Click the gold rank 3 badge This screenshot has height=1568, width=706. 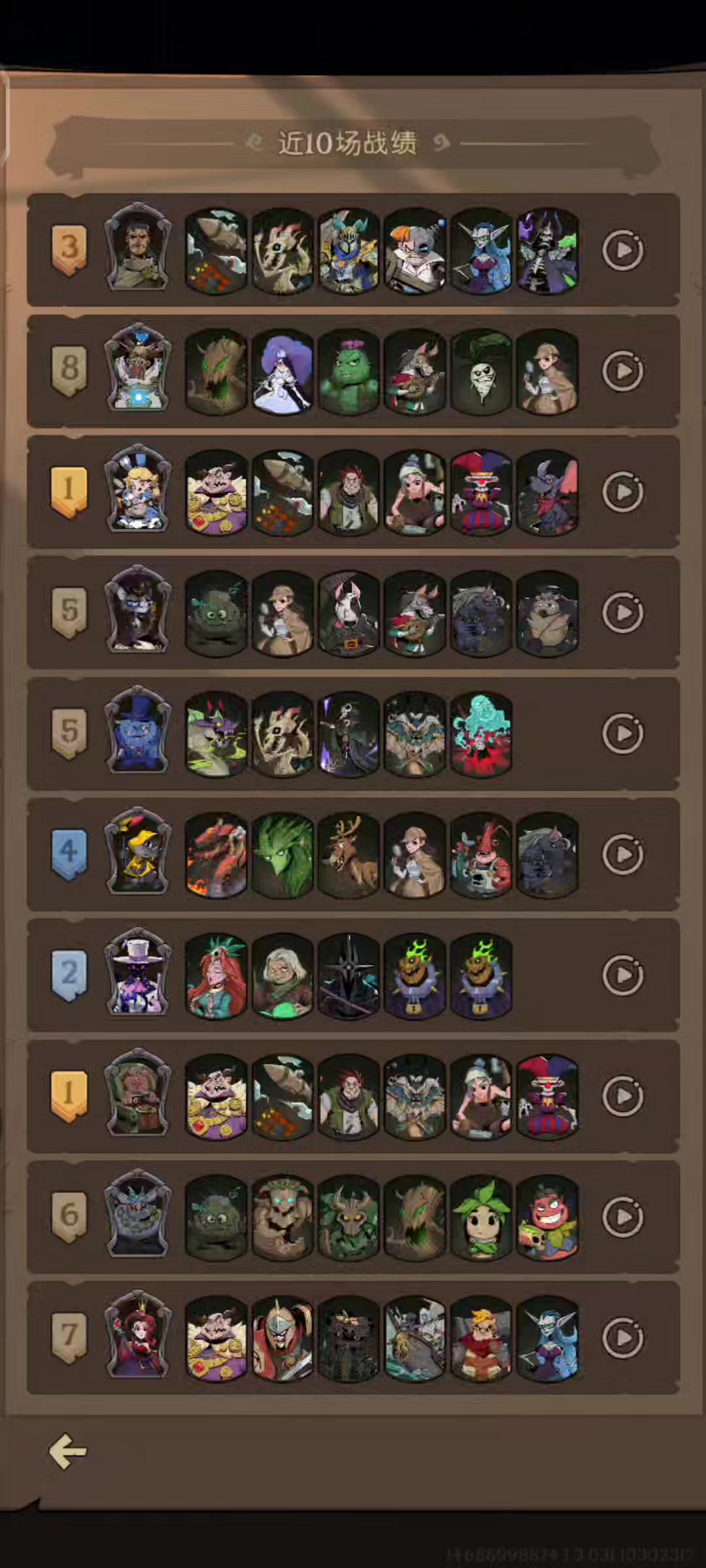[x=69, y=250]
